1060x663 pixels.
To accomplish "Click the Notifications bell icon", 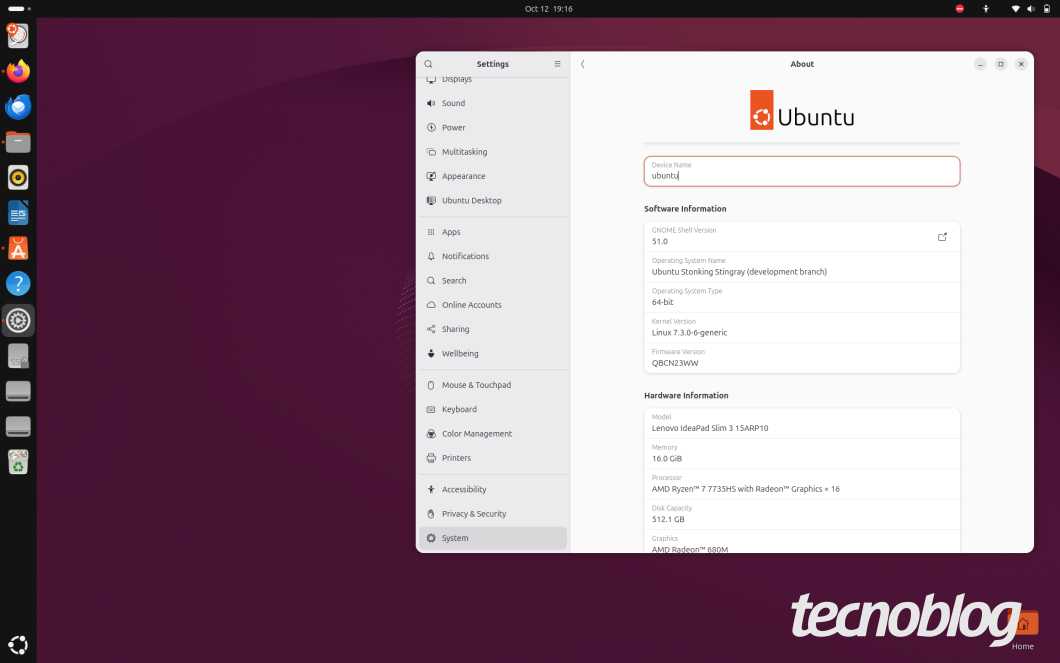I will click(431, 256).
